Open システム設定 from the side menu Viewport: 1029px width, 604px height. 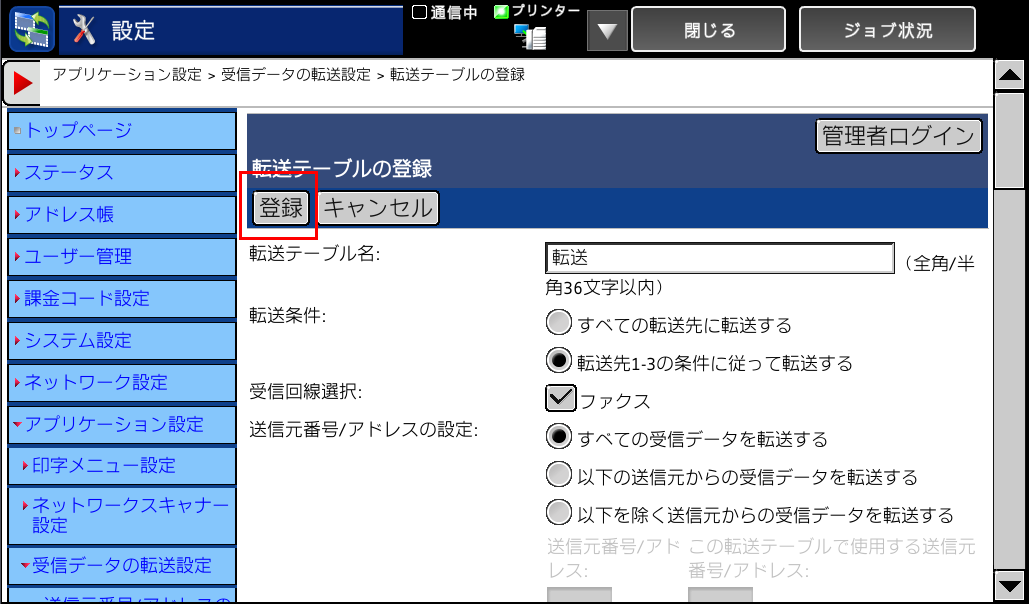click(x=122, y=340)
